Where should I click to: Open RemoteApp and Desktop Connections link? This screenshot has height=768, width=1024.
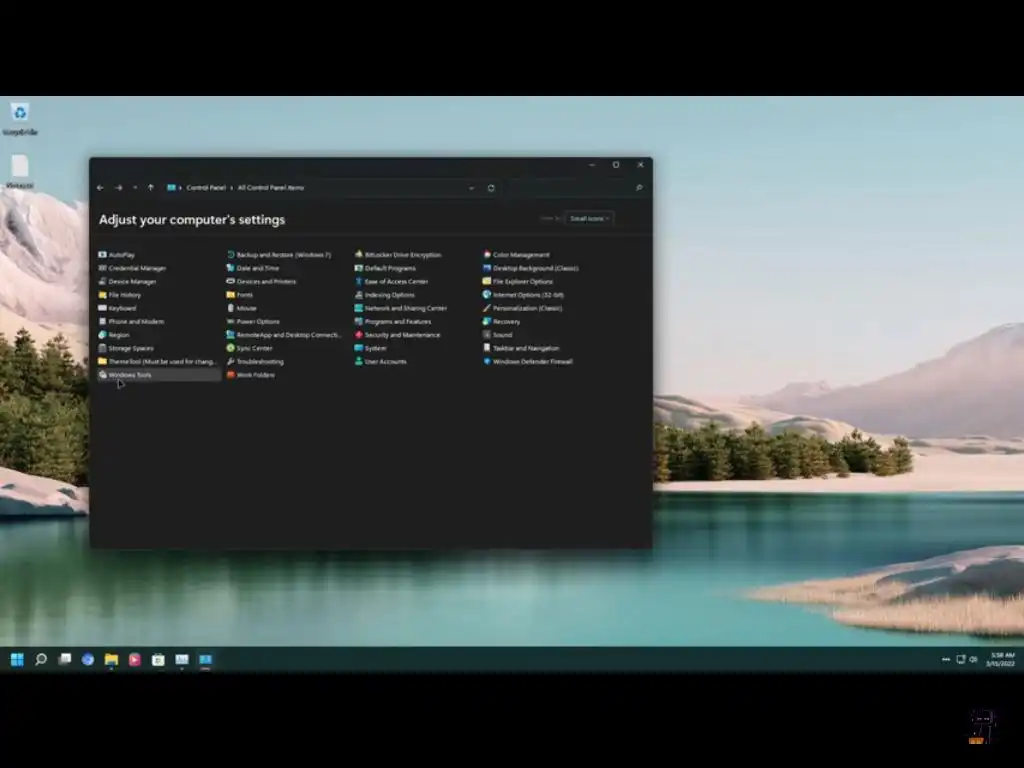(x=289, y=334)
